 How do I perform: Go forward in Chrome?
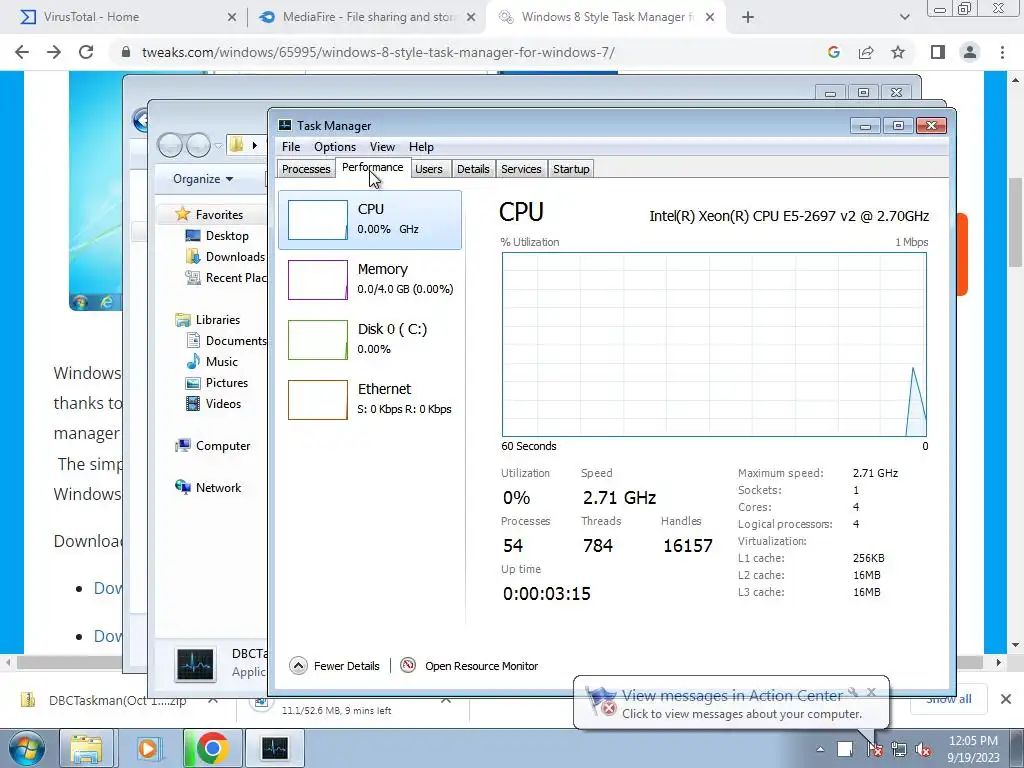(x=54, y=52)
